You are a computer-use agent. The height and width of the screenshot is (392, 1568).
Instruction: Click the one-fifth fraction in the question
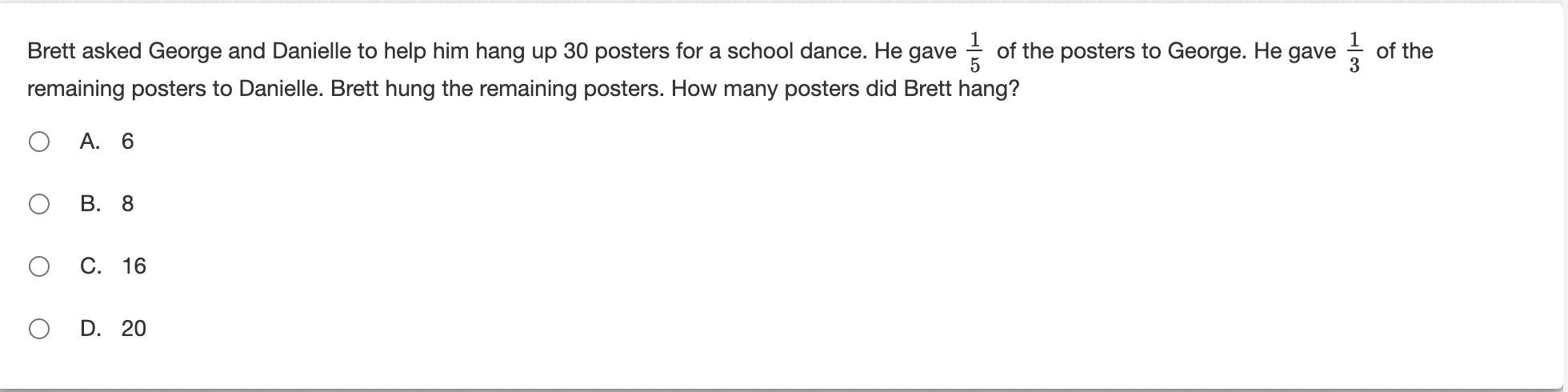coord(974,52)
